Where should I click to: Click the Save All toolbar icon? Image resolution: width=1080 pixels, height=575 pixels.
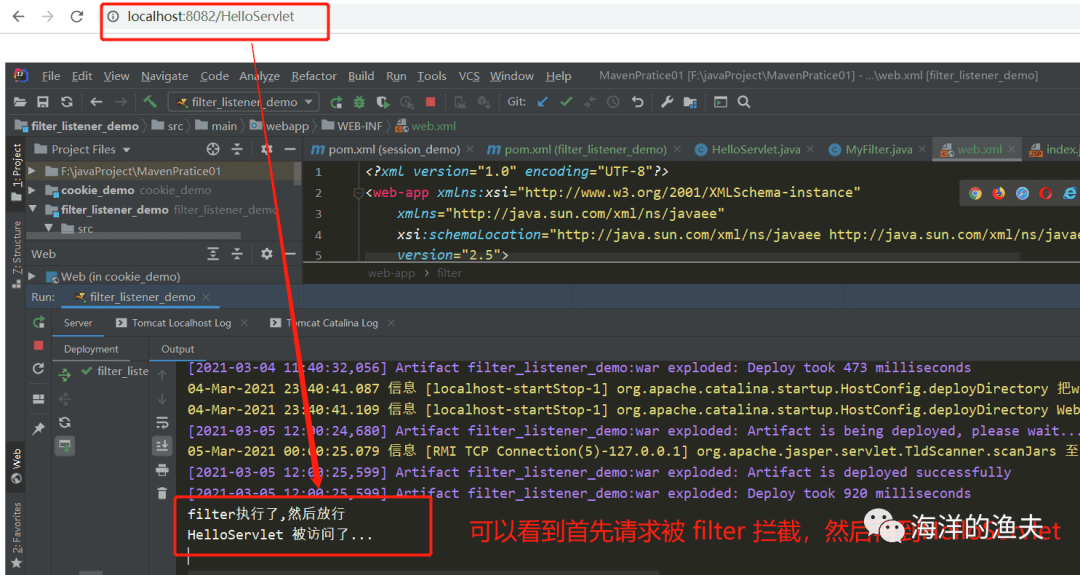(x=43, y=102)
